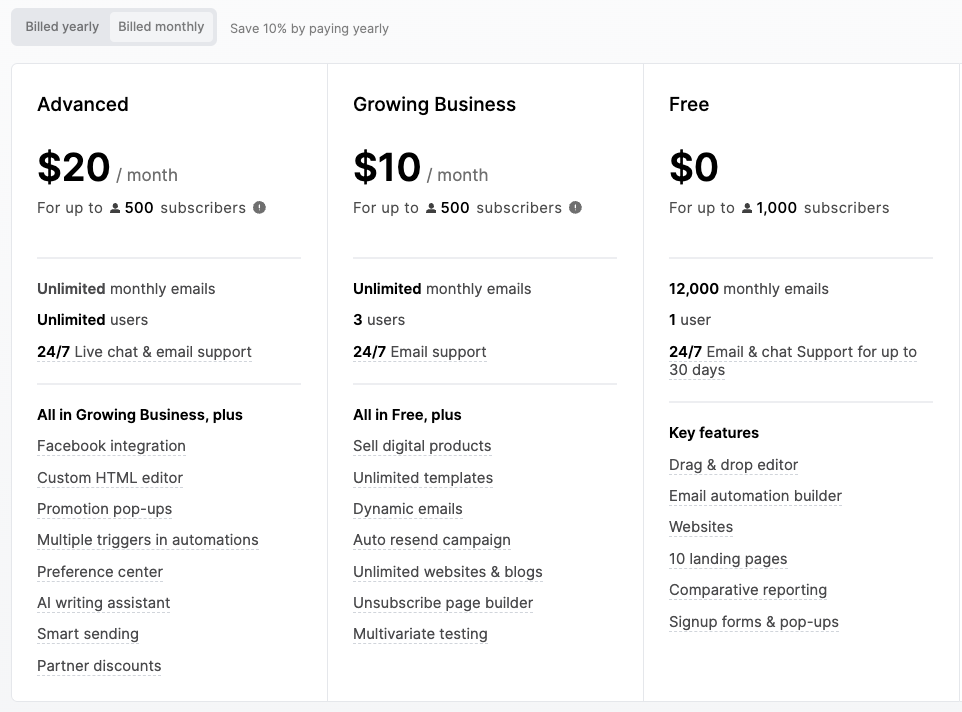Show AI writing assistant details

[103, 603]
